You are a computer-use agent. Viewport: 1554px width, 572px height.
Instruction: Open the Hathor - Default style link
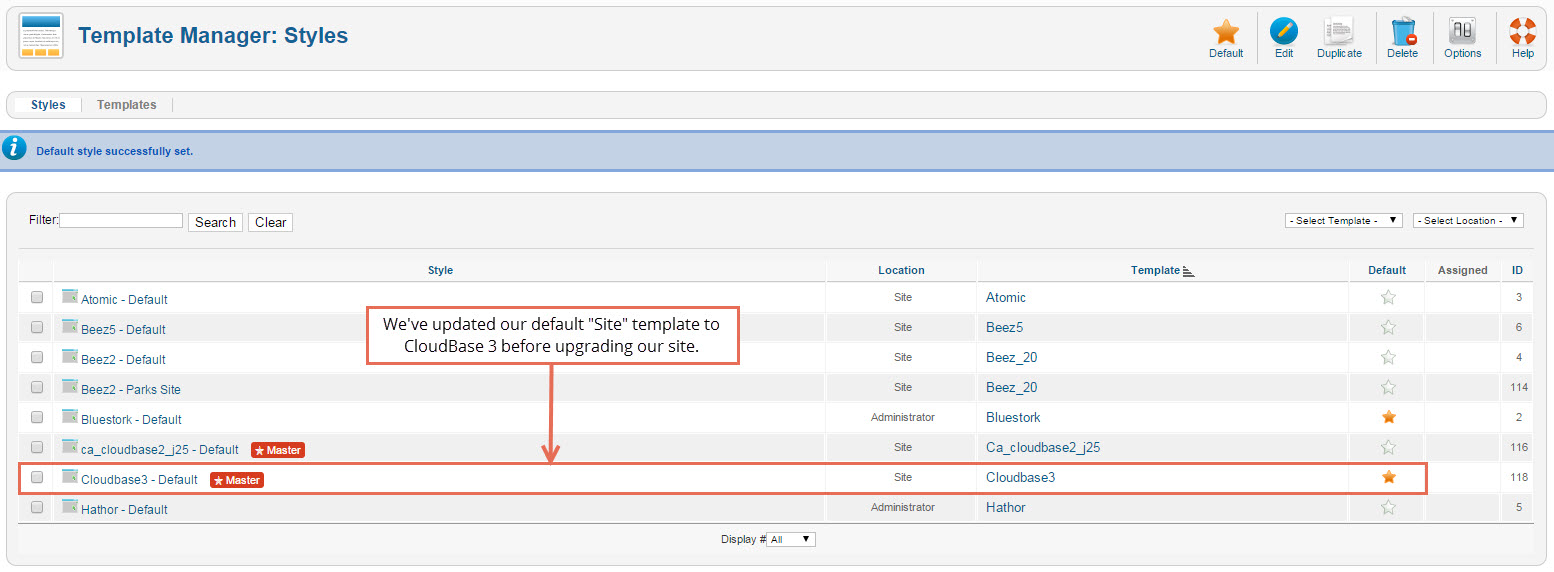[124, 509]
